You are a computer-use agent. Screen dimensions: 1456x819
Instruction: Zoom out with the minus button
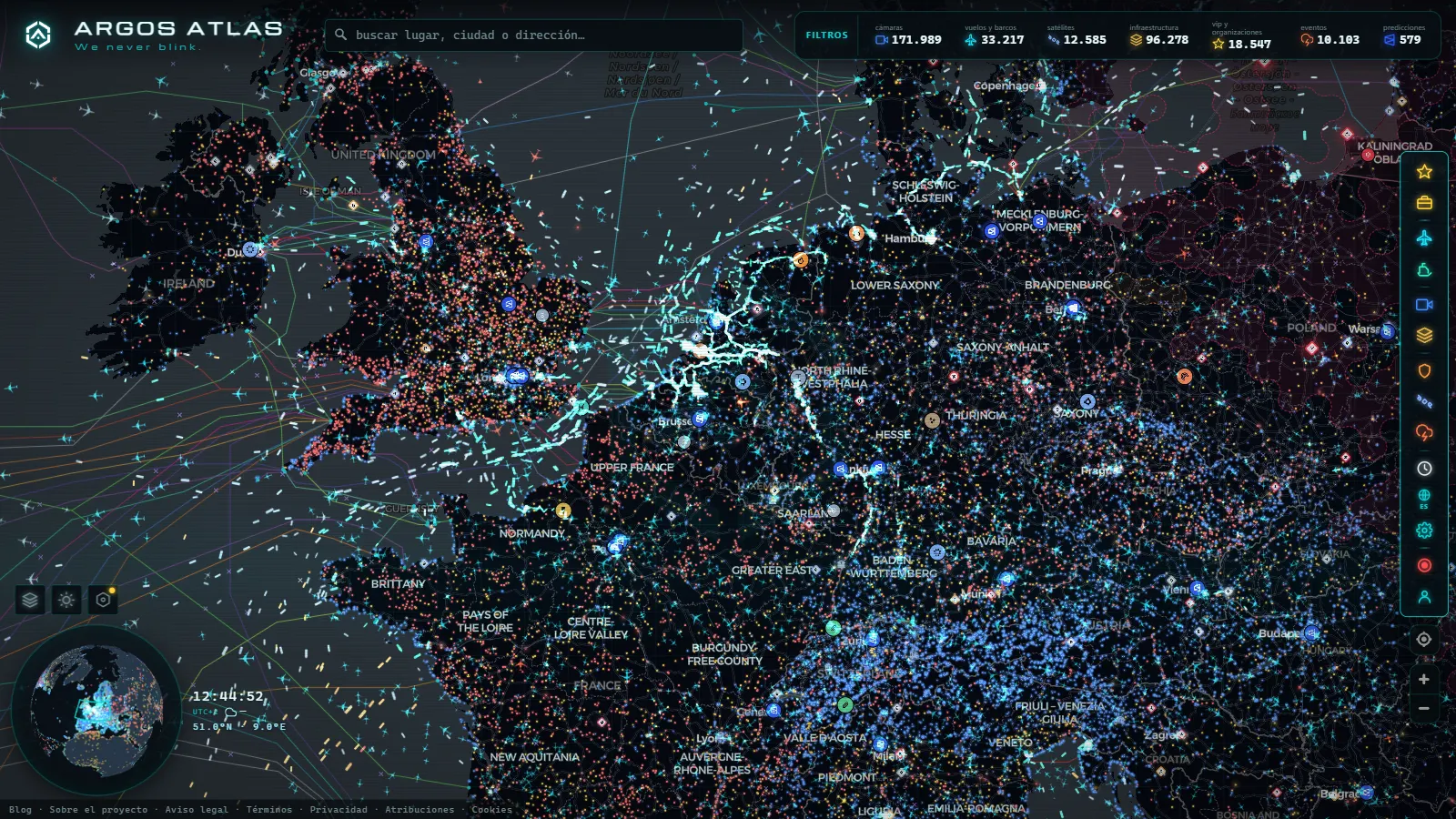(1424, 708)
